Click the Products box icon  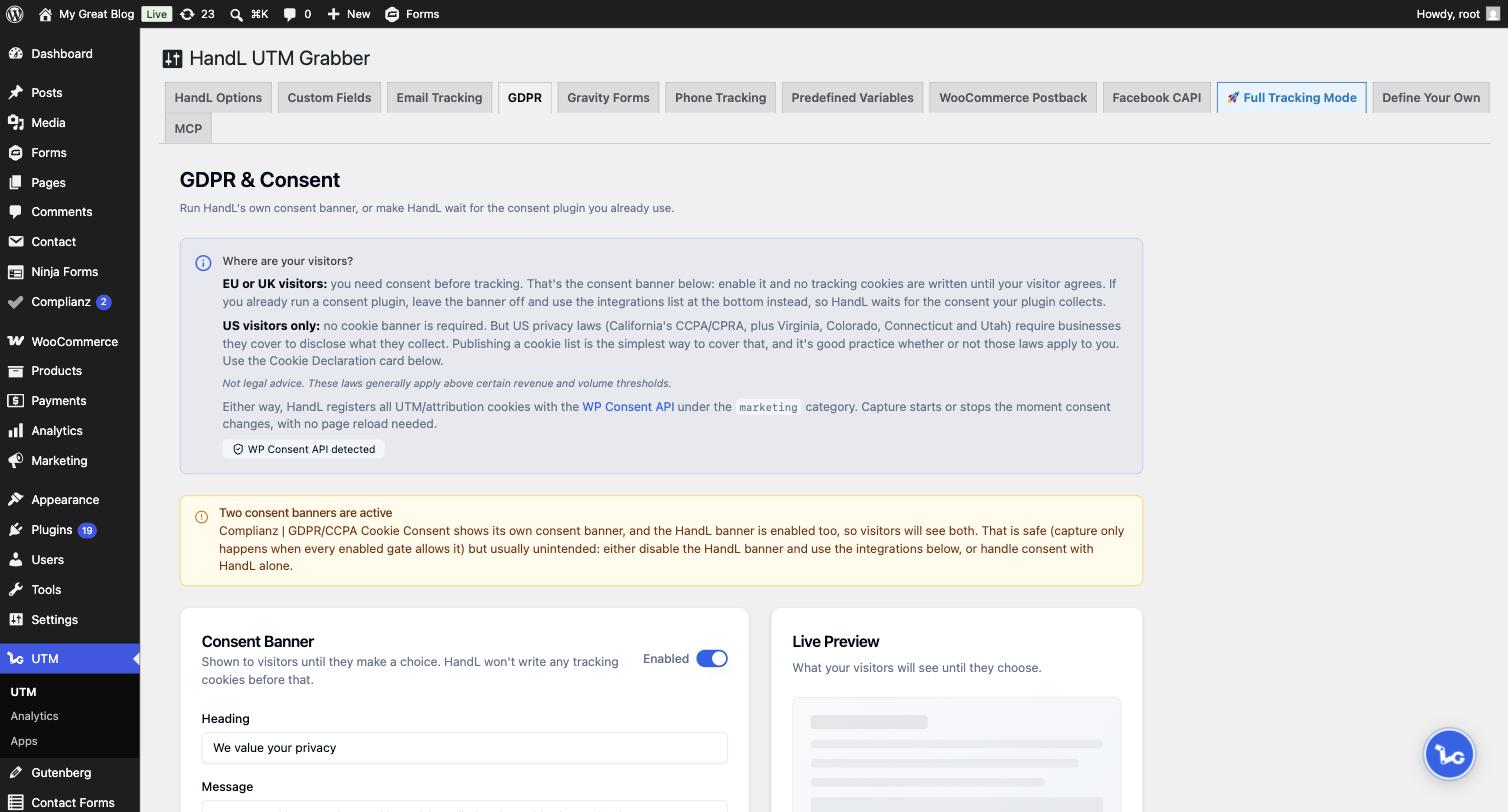click(15, 371)
